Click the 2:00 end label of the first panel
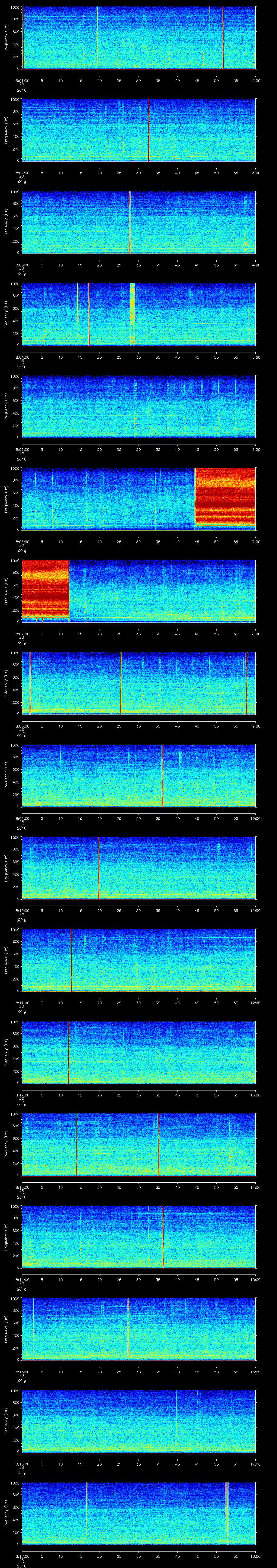 pyautogui.click(x=256, y=80)
